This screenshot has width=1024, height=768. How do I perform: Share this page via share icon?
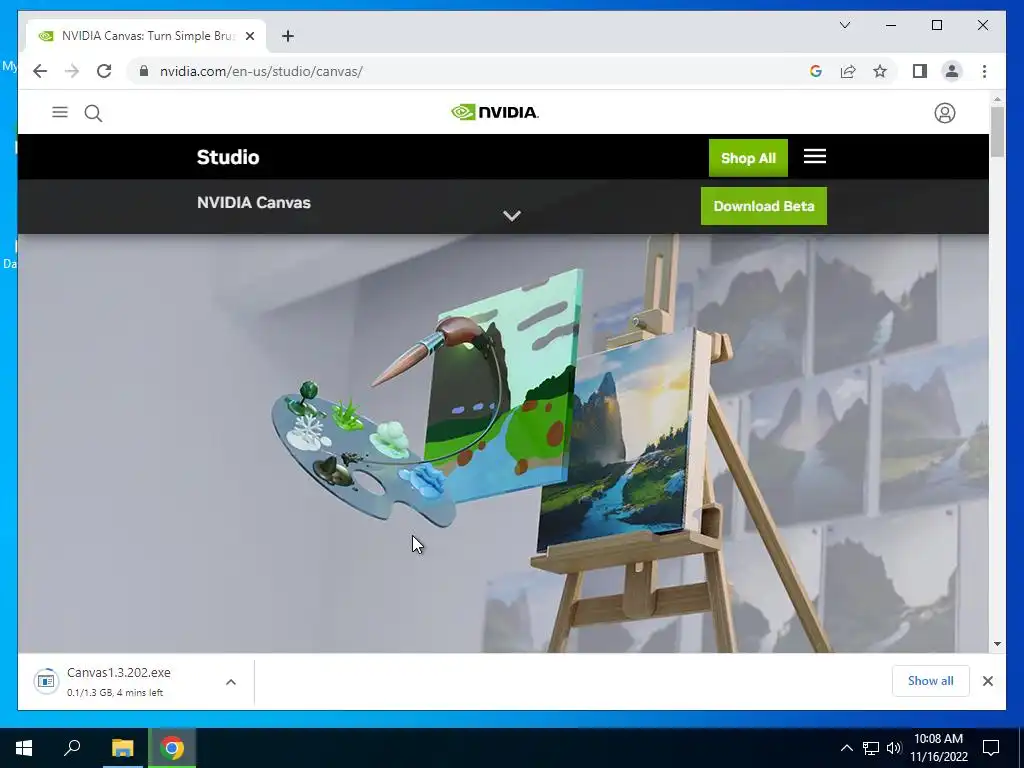[x=848, y=71]
